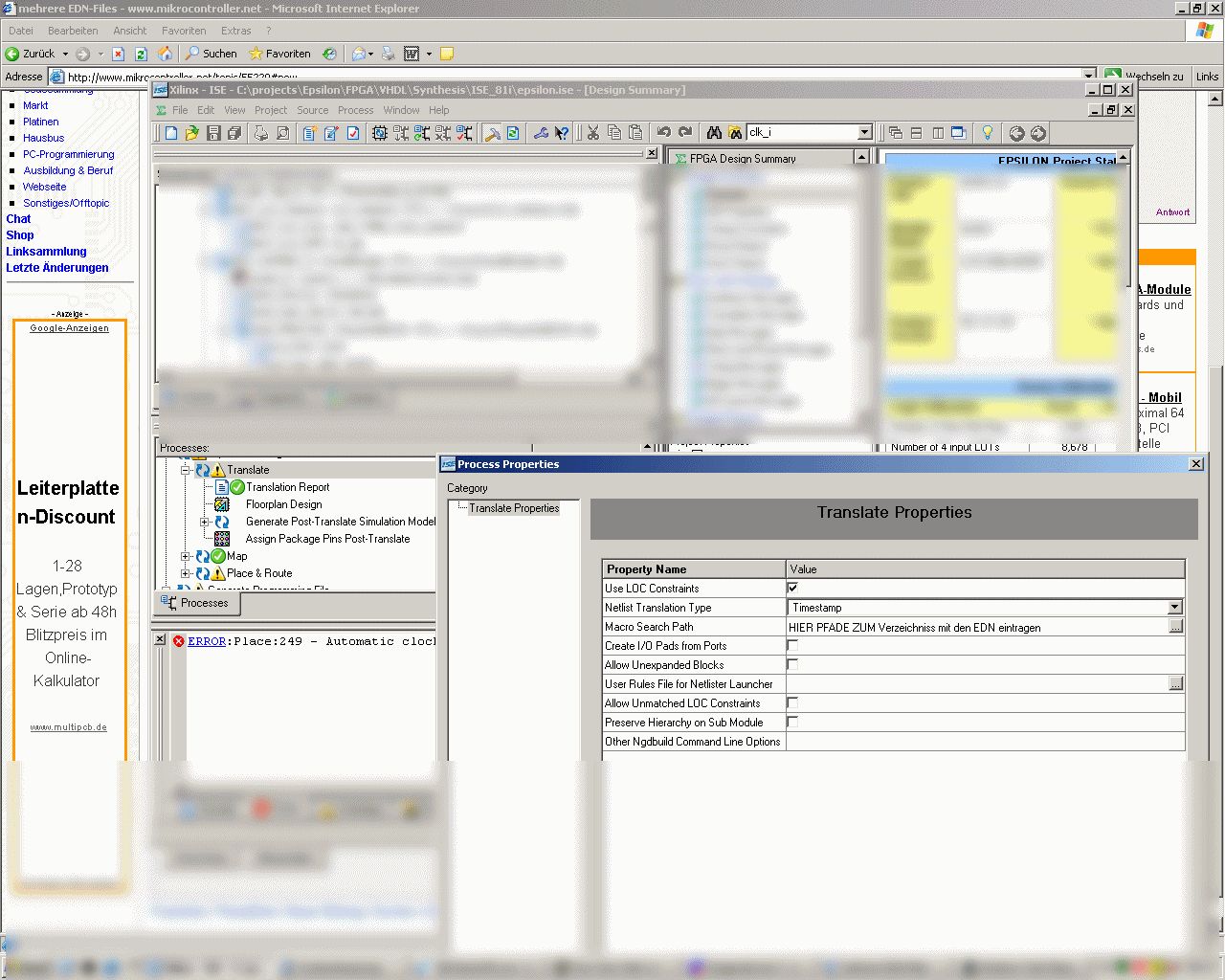Viewport: 1225px width, 980px height.
Task: Collapse the Translate process tree node
Action: pos(187,470)
